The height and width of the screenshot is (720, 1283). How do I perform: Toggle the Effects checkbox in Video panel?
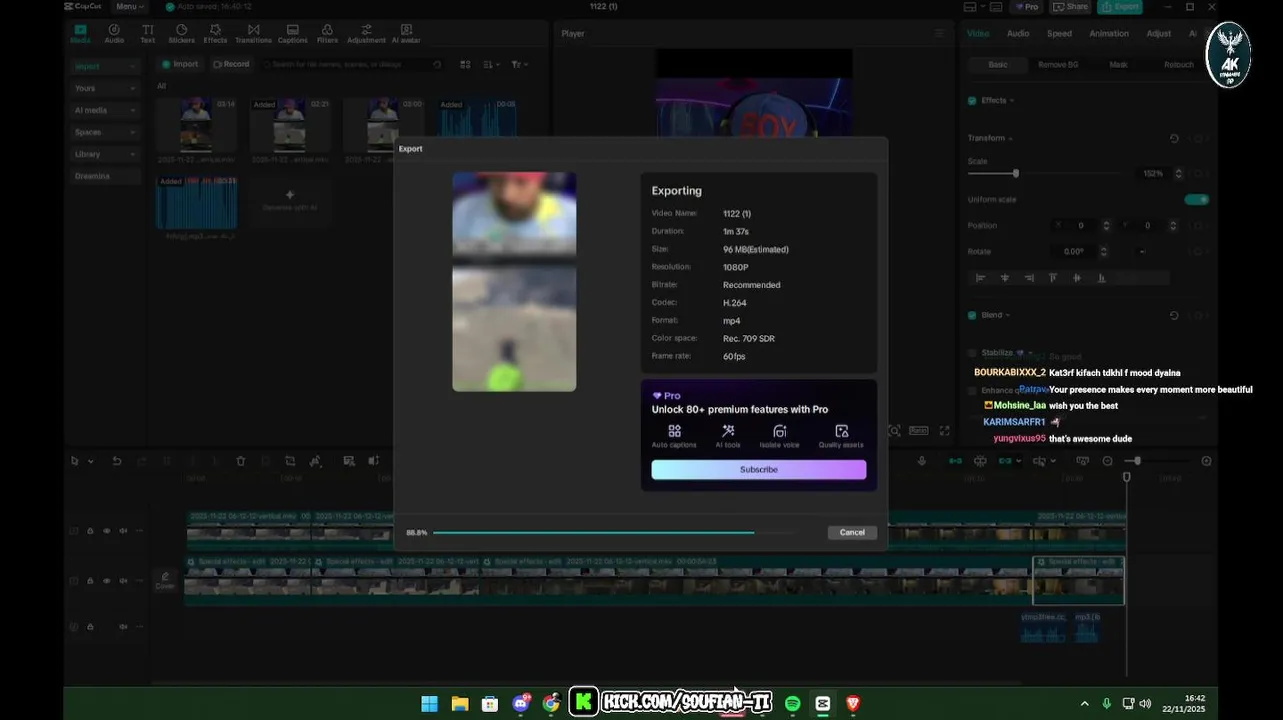972,100
